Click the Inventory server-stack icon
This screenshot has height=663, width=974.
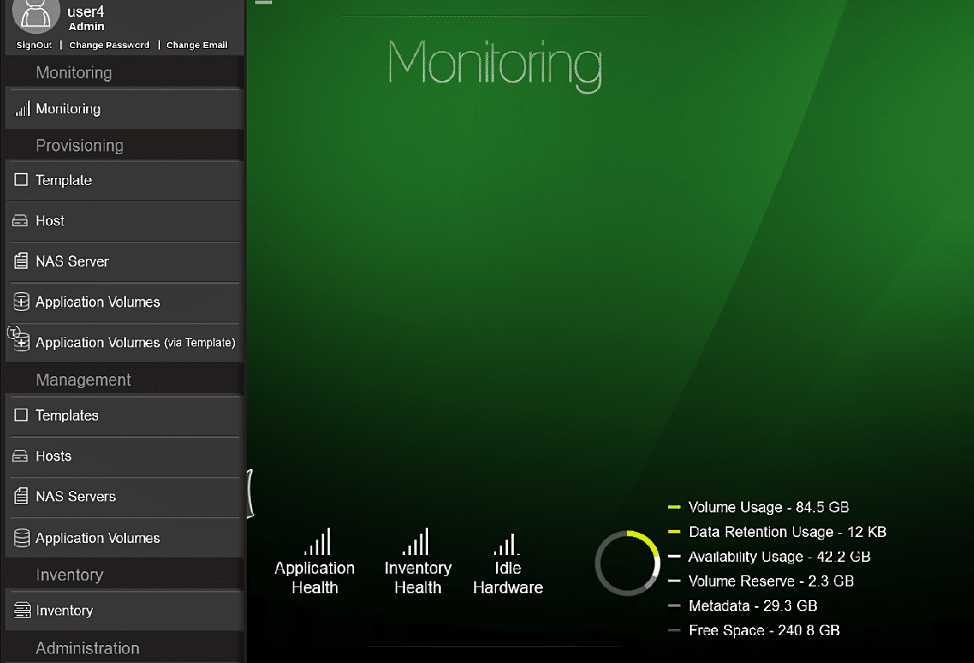pyautogui.click(x=22, y=610)
